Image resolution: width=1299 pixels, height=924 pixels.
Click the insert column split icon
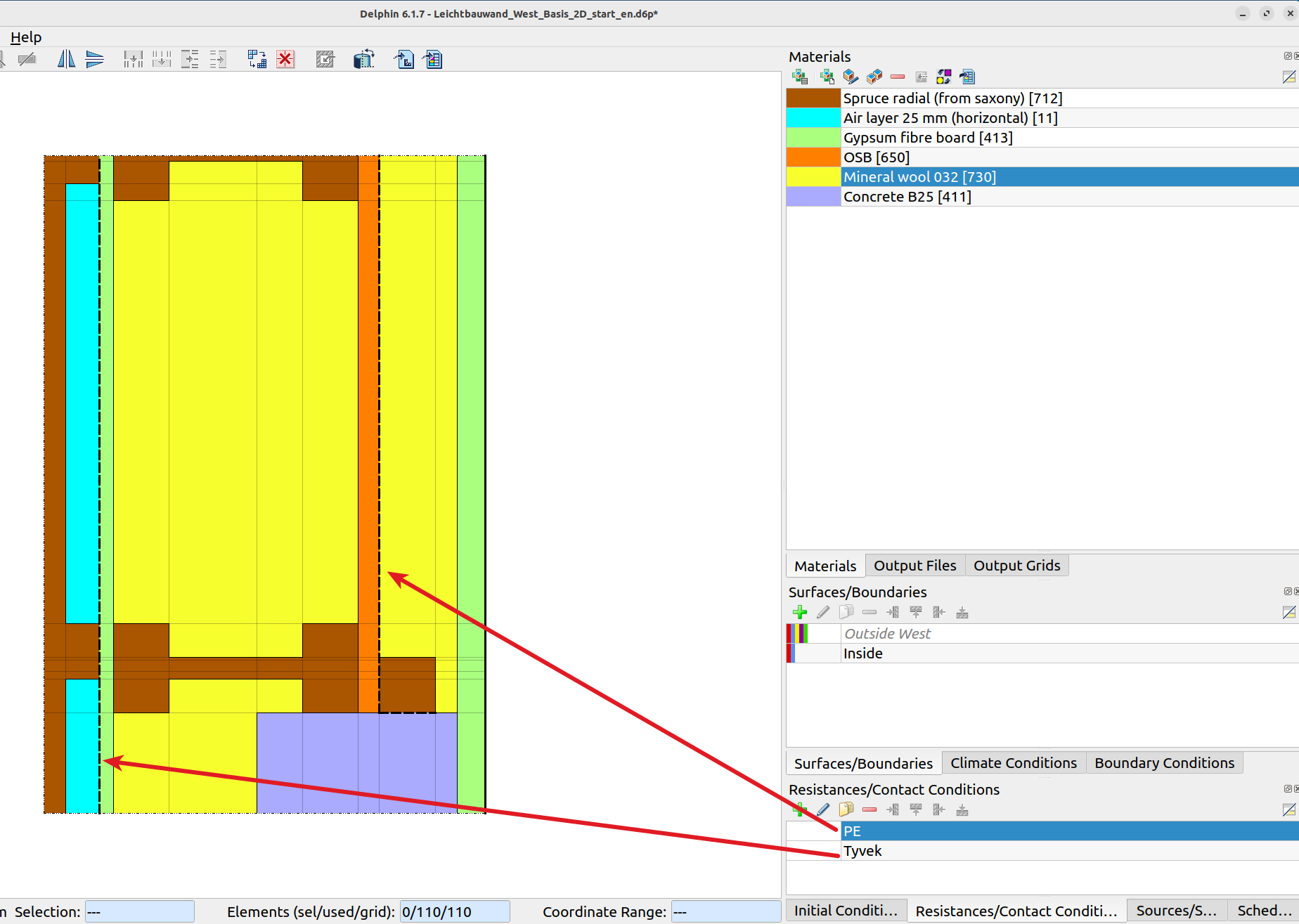pyautogui.click(x=134, y=60)
